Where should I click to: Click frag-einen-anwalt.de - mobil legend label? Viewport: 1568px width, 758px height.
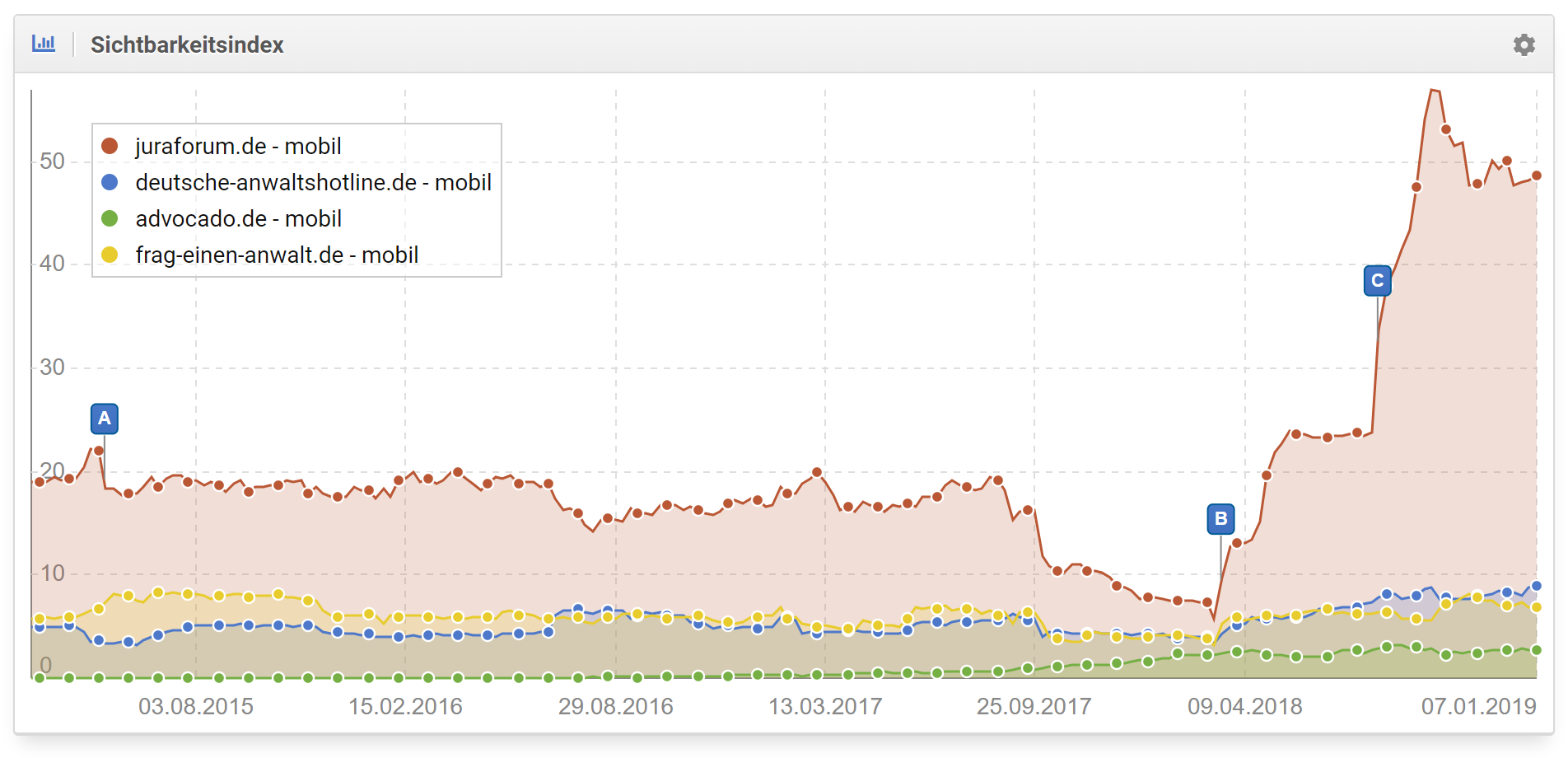coord(277,255)
